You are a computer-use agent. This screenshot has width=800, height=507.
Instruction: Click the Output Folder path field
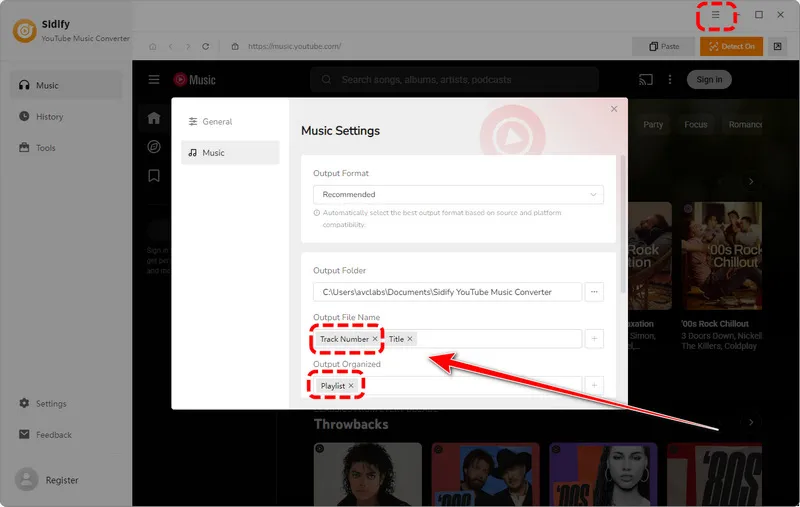click(x=447, y=292)
